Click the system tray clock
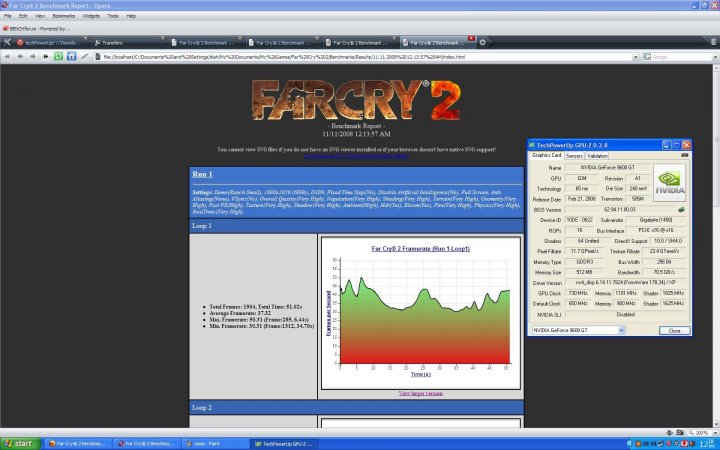720x450 pixels. (707, 444)
